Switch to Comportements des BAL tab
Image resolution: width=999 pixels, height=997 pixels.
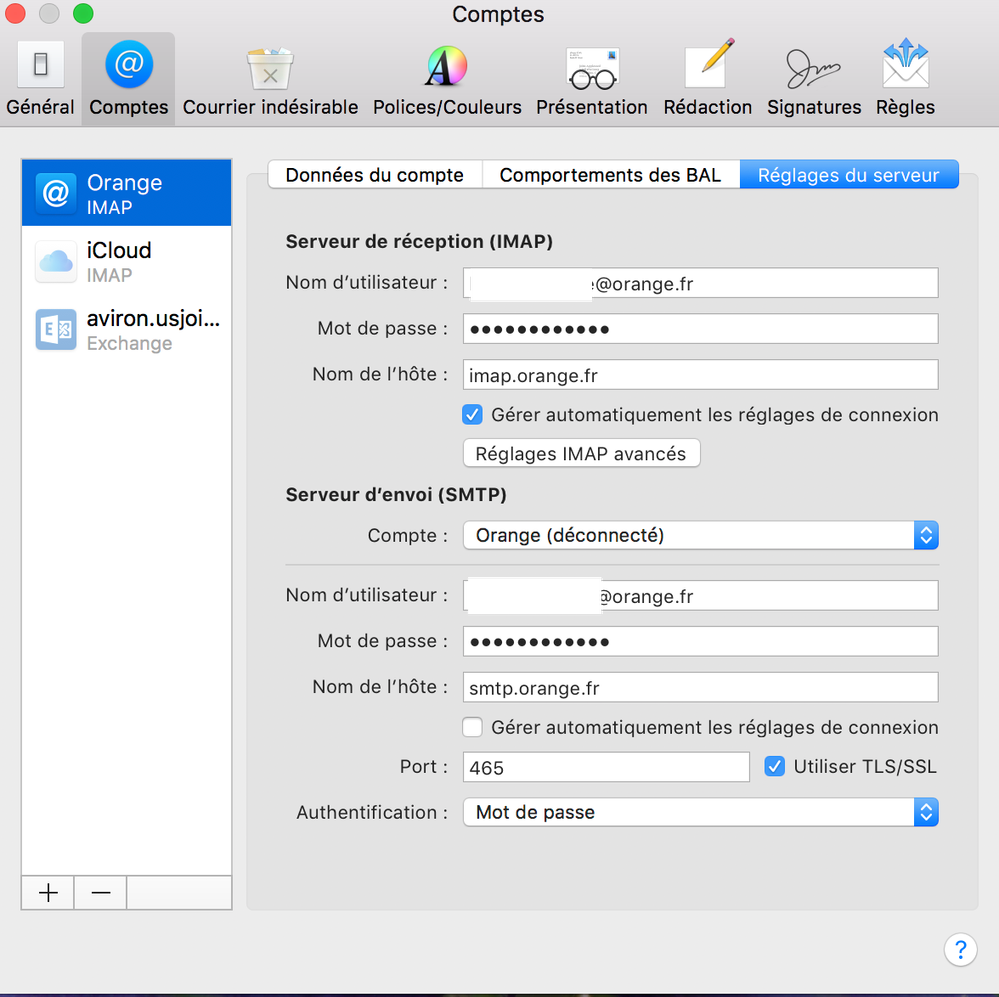[610, 175]
